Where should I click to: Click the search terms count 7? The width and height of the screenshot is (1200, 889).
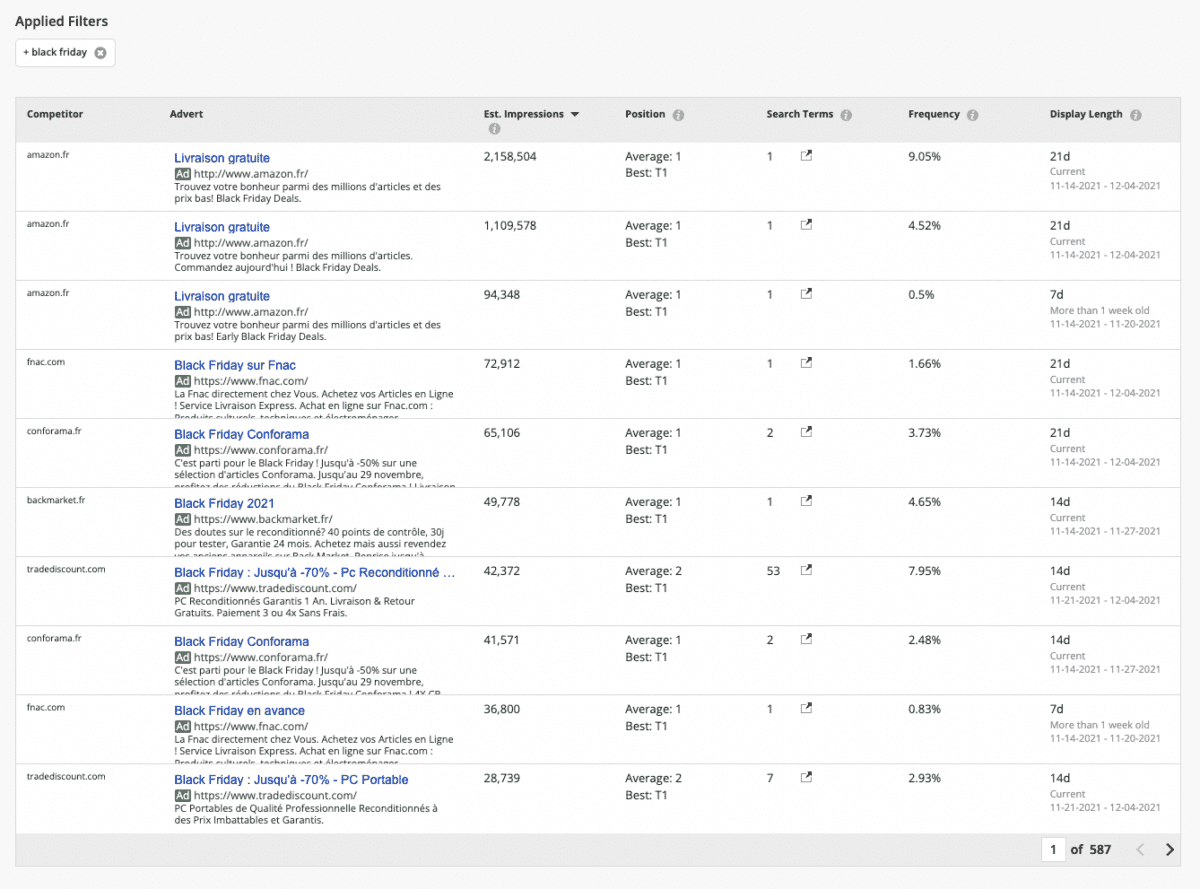770,778
